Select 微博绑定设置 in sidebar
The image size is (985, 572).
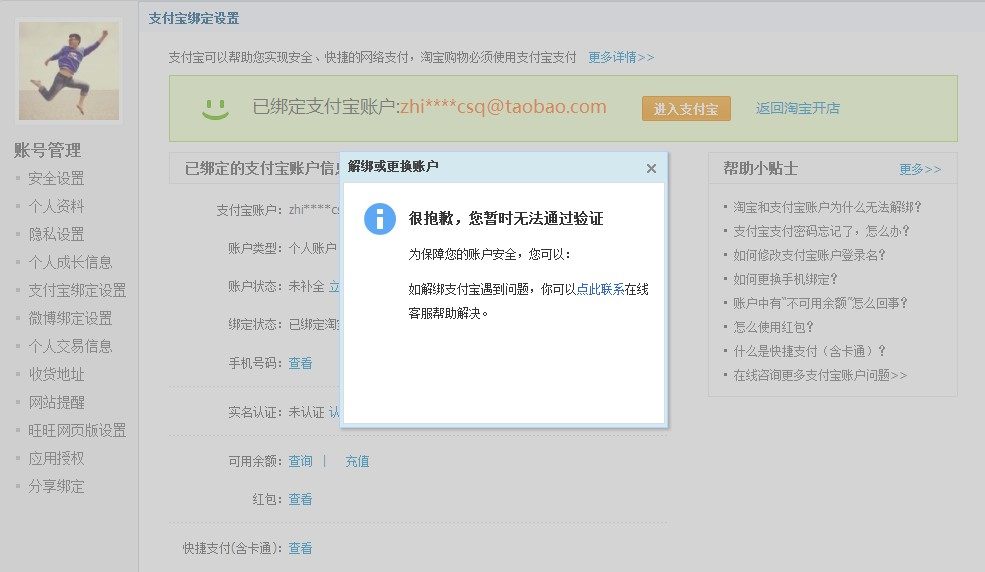70,318
